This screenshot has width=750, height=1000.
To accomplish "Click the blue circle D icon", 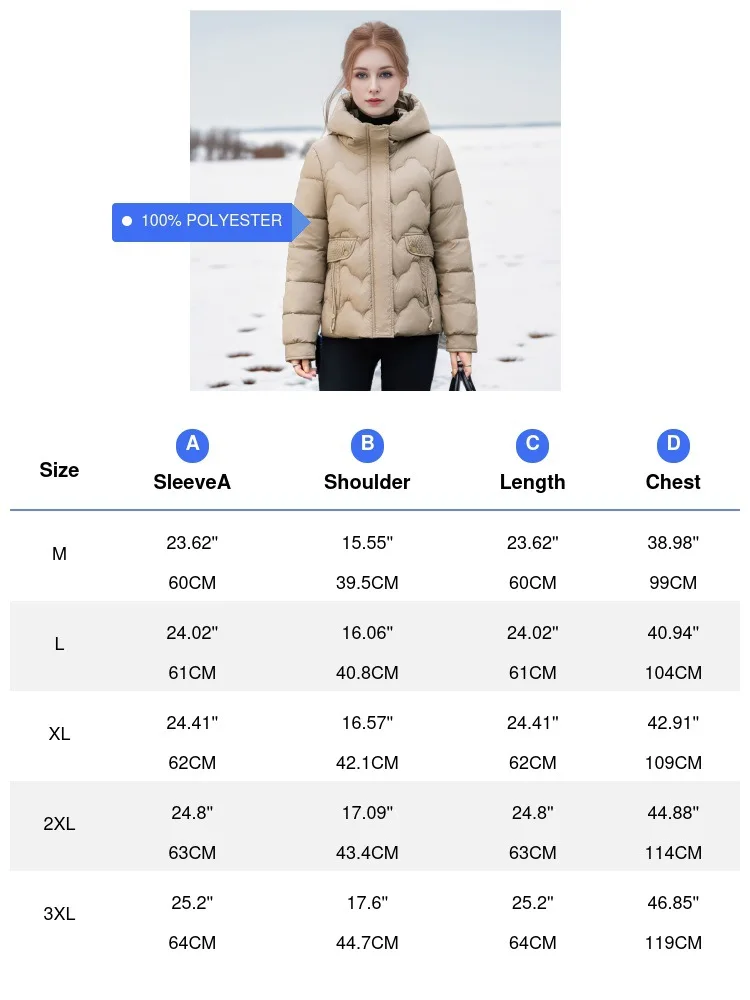I will click(x=673, y=445).
